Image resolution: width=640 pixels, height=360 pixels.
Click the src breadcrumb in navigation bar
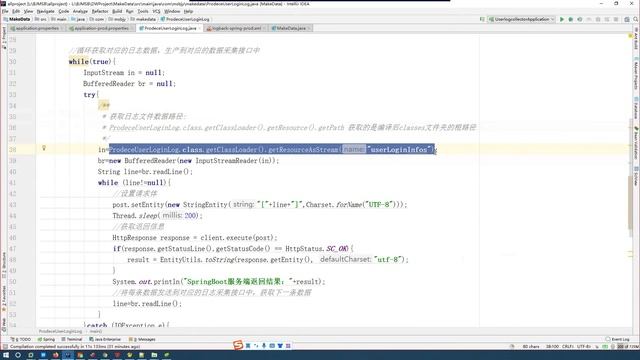click(x=41, y=19)
